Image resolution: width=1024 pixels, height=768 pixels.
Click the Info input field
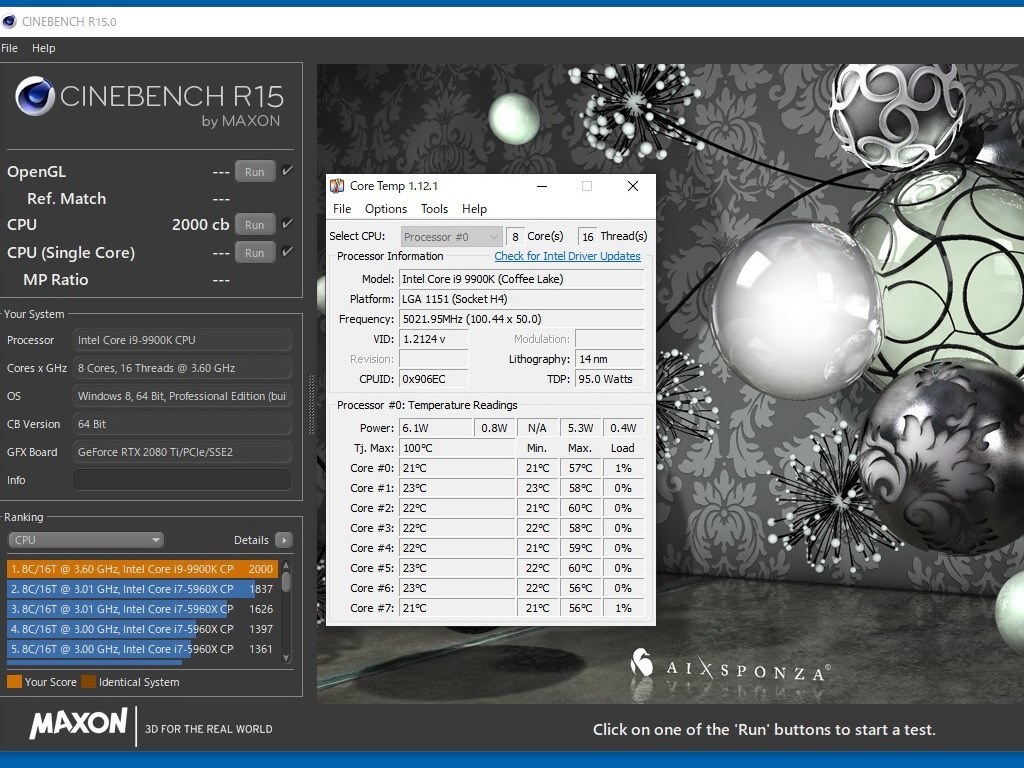point(182,480)
